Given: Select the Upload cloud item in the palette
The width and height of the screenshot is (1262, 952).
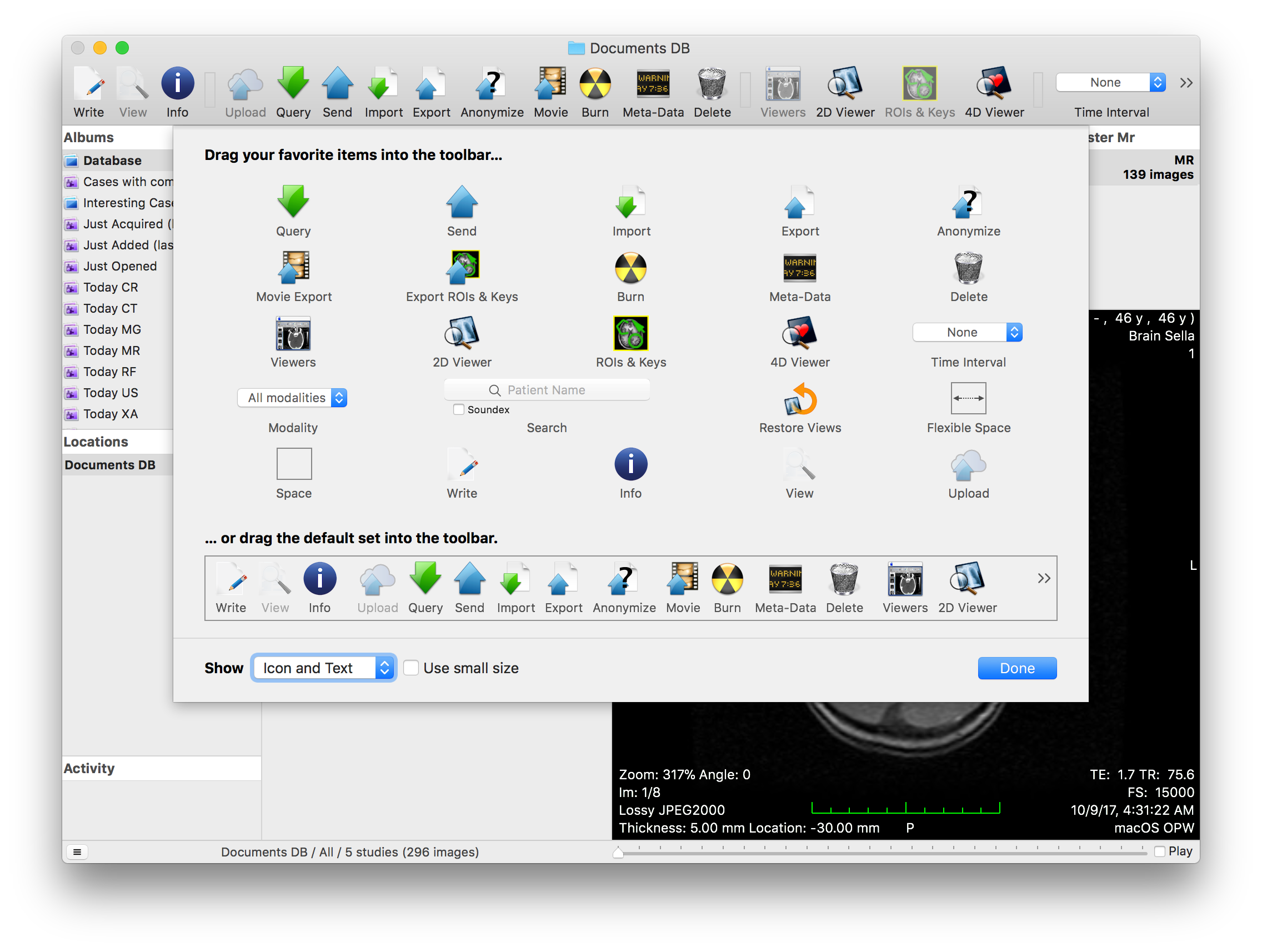Looking at the screenshot, I should pos(968,473).
